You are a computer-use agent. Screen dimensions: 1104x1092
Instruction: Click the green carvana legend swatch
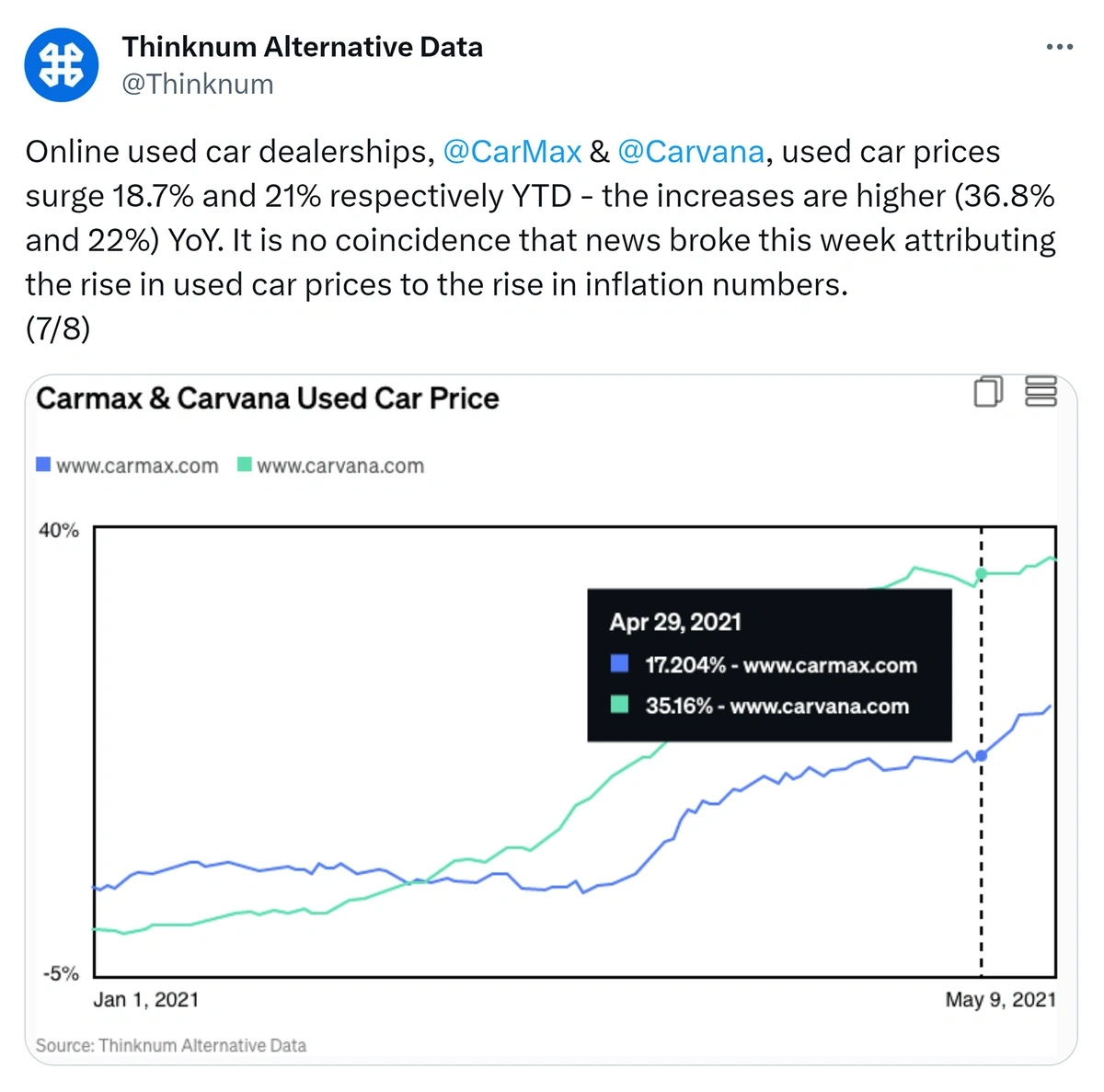(x=245, y=465)
